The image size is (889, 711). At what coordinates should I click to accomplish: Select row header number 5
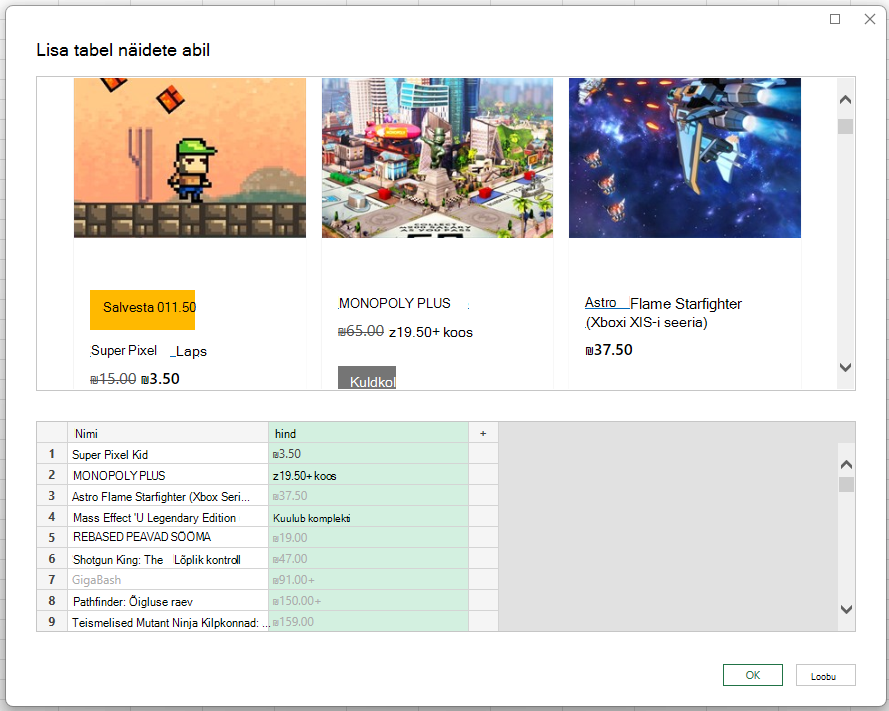click(52, 538)
